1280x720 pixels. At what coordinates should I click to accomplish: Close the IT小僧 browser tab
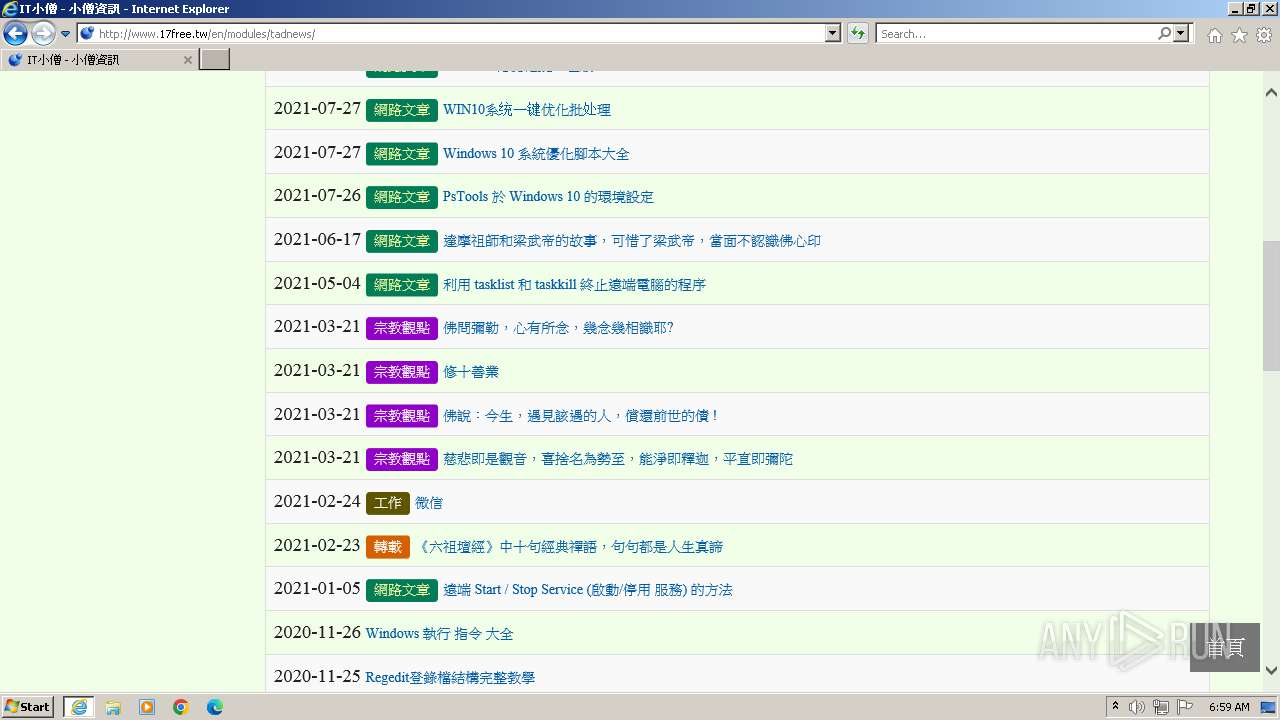point(187,60)
